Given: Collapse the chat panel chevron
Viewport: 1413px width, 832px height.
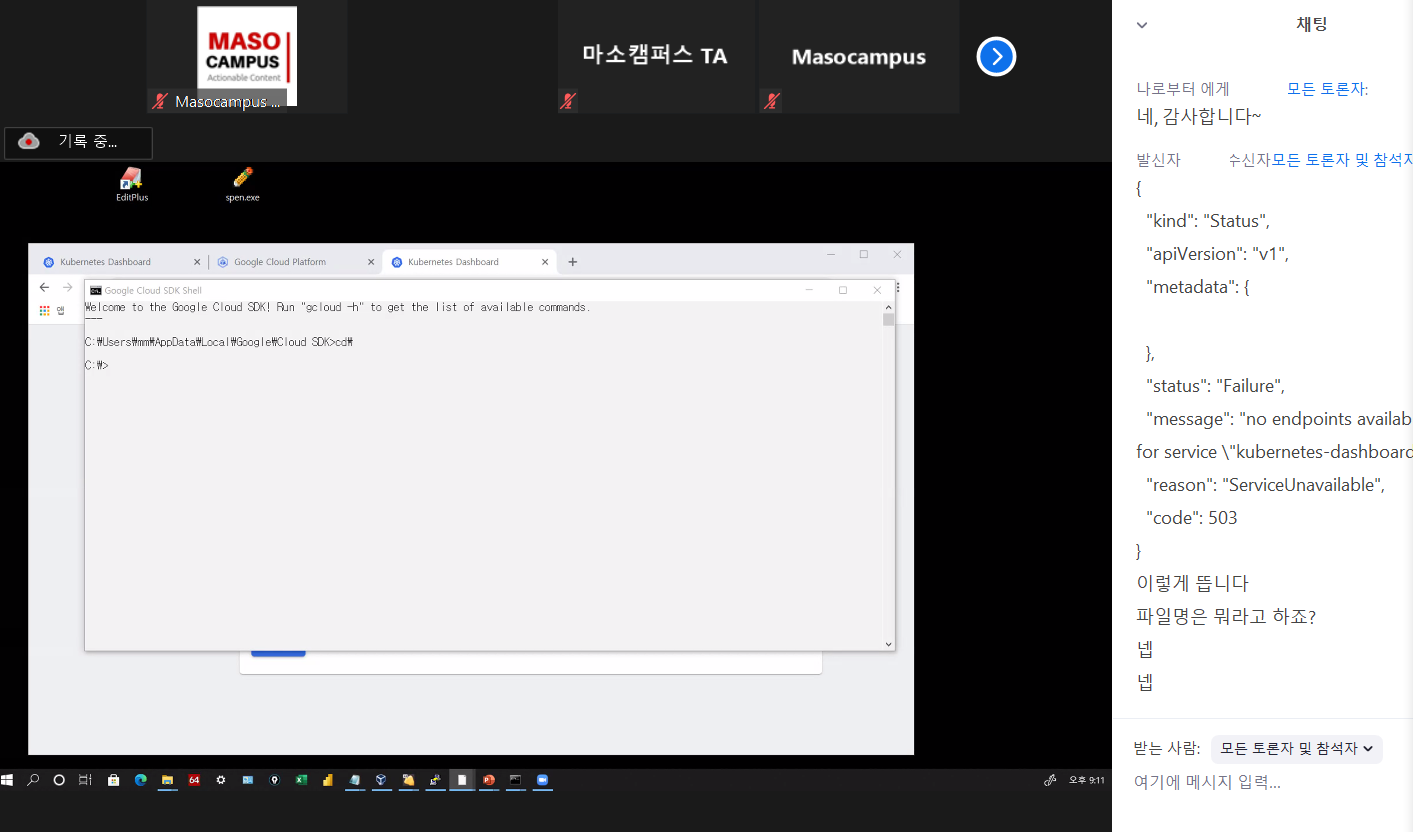Looking at the screenshot, I should 1142,26.
